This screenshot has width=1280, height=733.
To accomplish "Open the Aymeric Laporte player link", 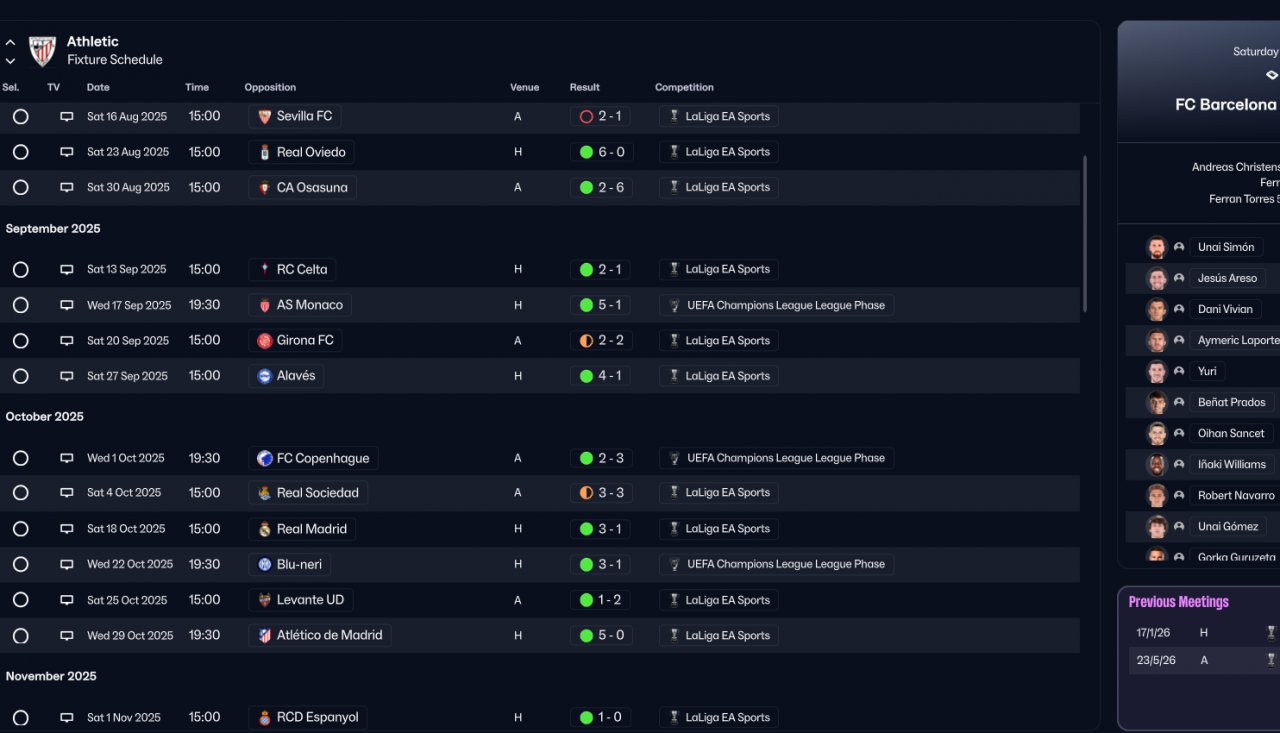I will tap(1237, 340).
